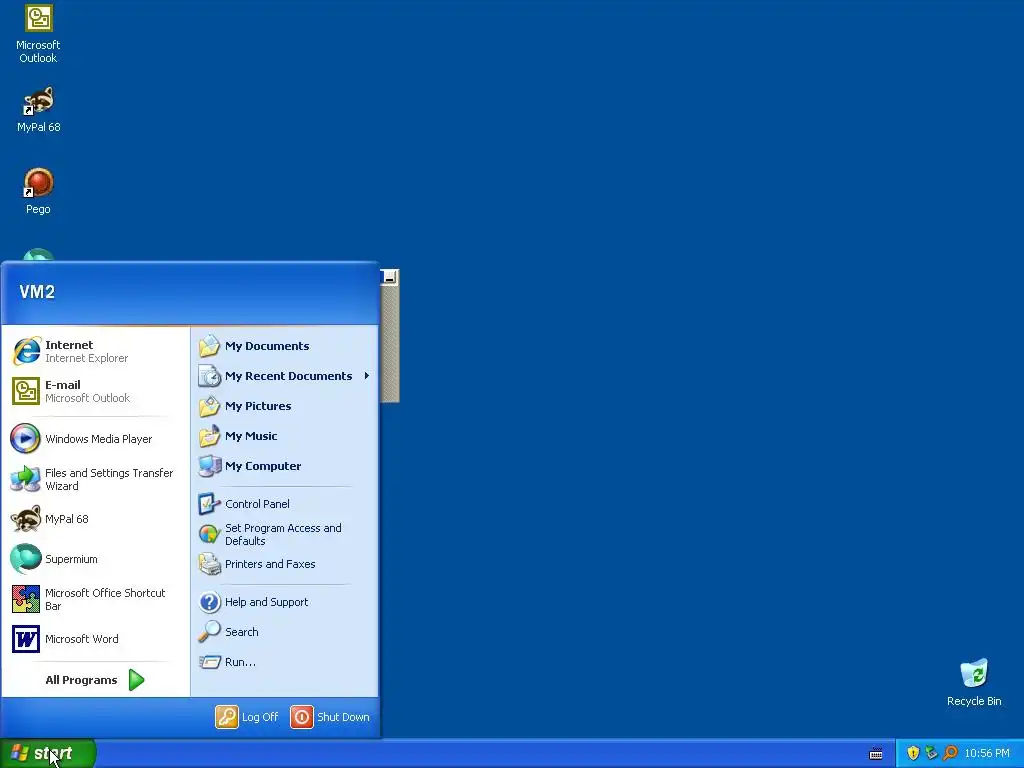Click My Recent Documents menu entry

tap(284, 376)
